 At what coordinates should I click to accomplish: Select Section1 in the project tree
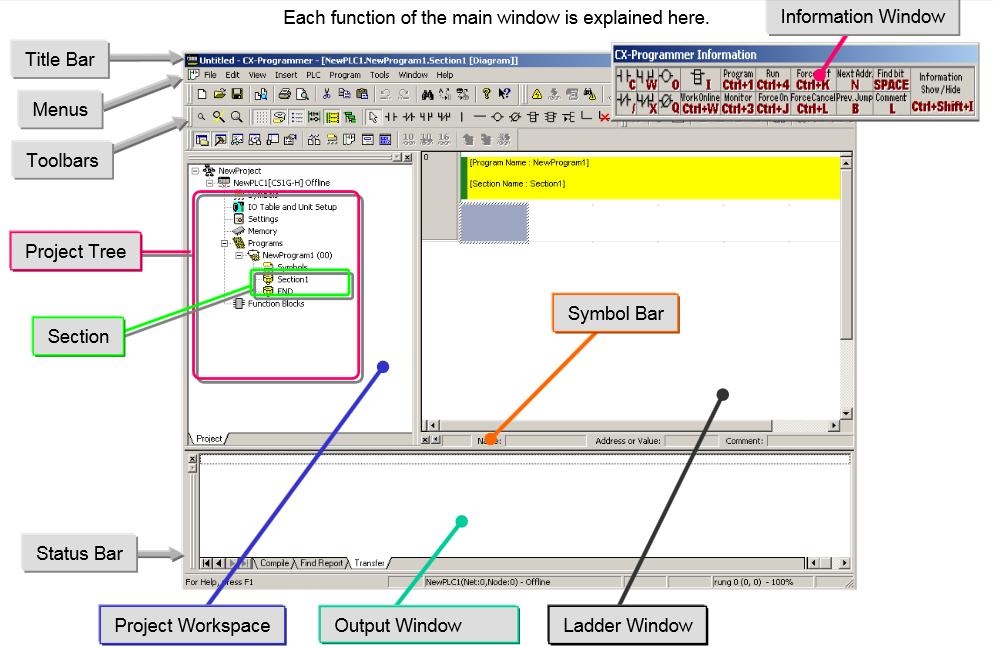point(293,279)
